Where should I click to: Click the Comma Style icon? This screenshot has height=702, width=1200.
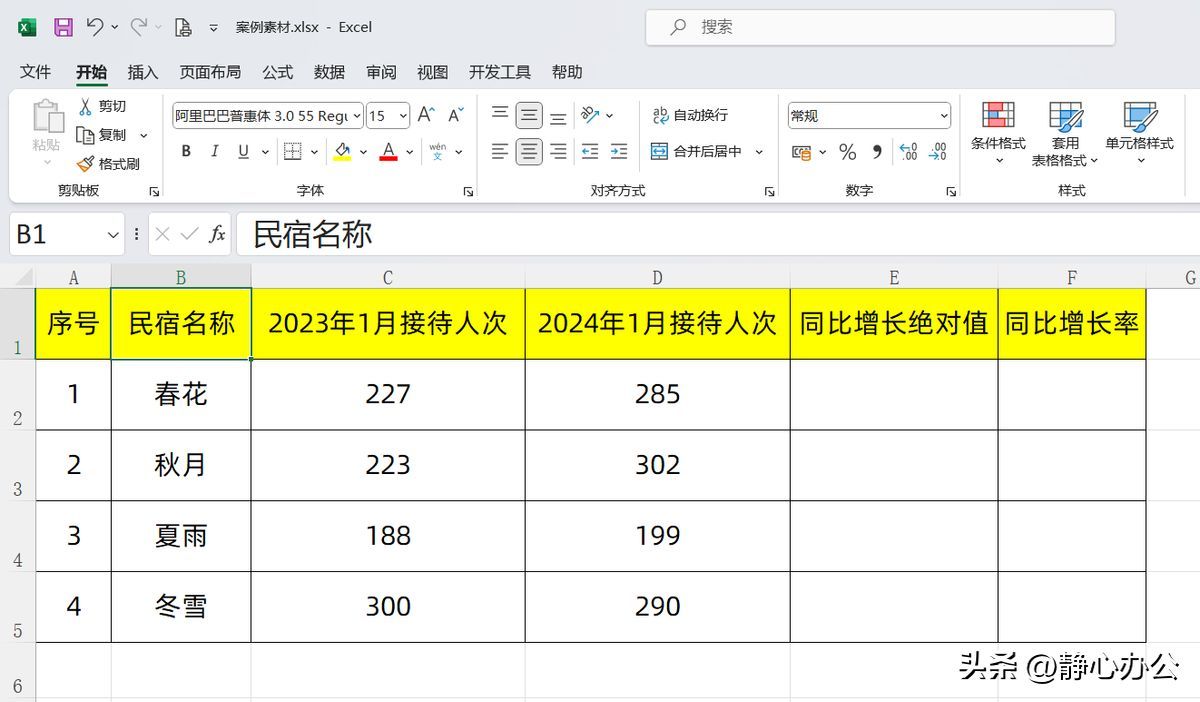[x=876, y=152]
